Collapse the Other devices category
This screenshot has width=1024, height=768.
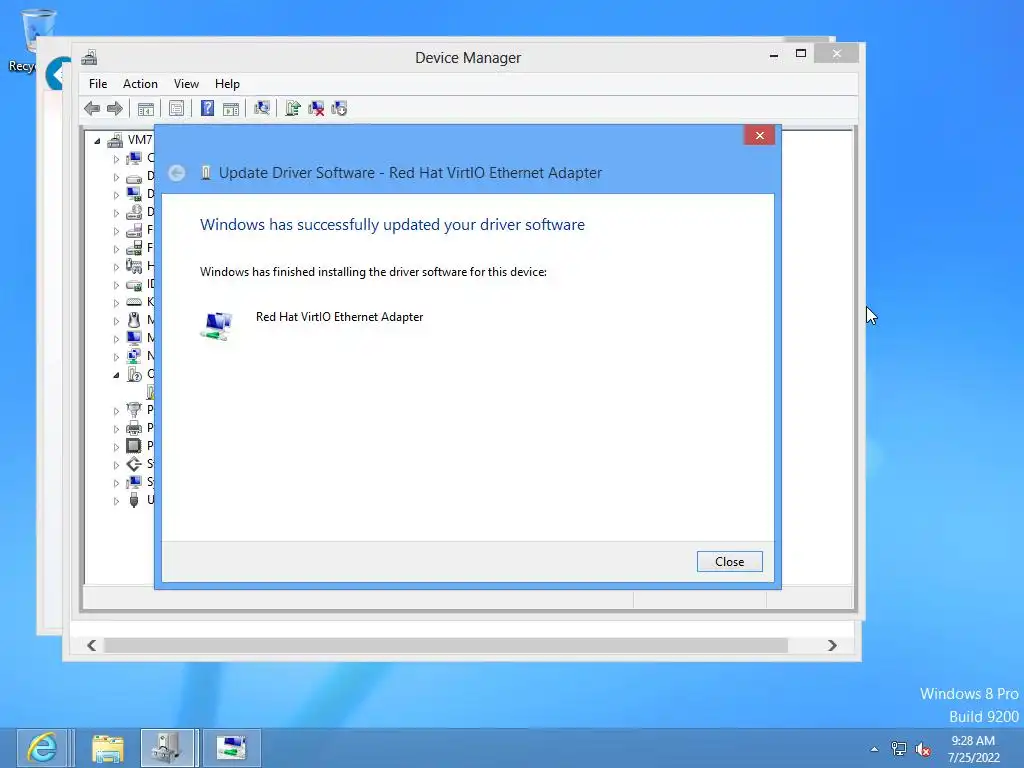[x=116, y=375]
